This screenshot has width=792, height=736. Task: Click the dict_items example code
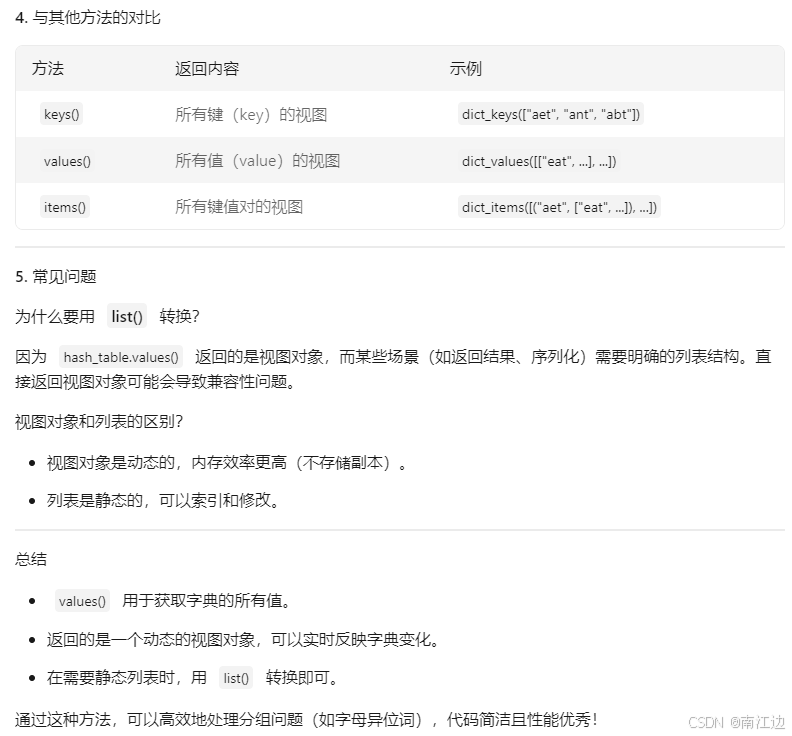559,207
